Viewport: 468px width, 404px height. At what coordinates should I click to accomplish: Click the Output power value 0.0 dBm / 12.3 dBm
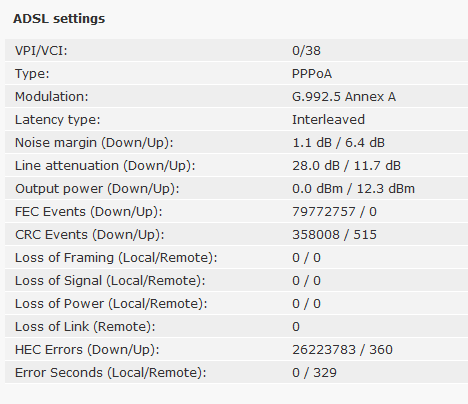coord(353,189)
